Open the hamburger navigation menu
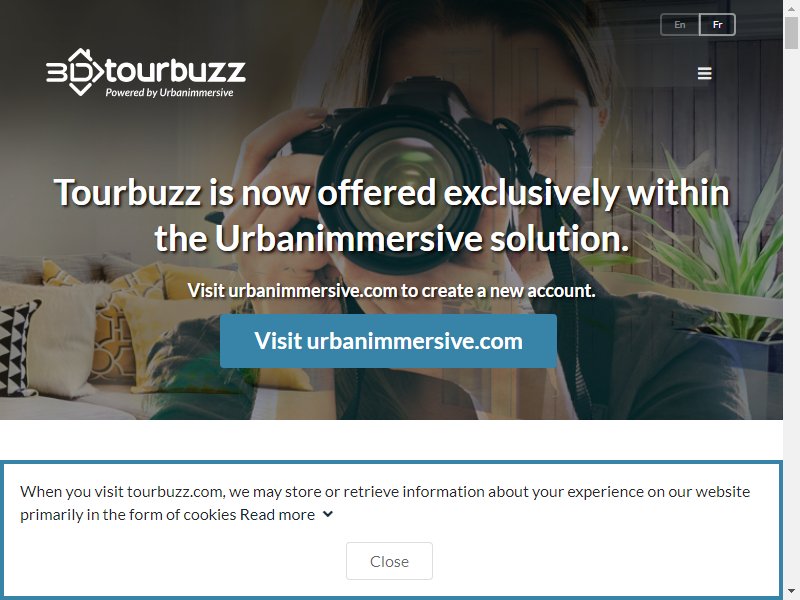Image resolution: width=800 pixels, height=600 pixels. pyautogui.click(x=705, y=73)
